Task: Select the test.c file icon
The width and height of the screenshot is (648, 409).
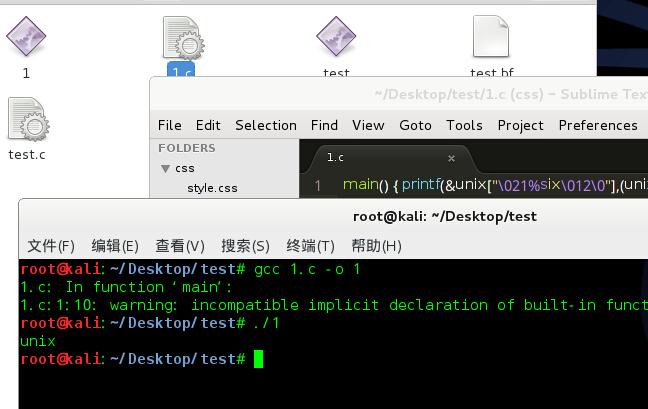Action: coord(27,120)
